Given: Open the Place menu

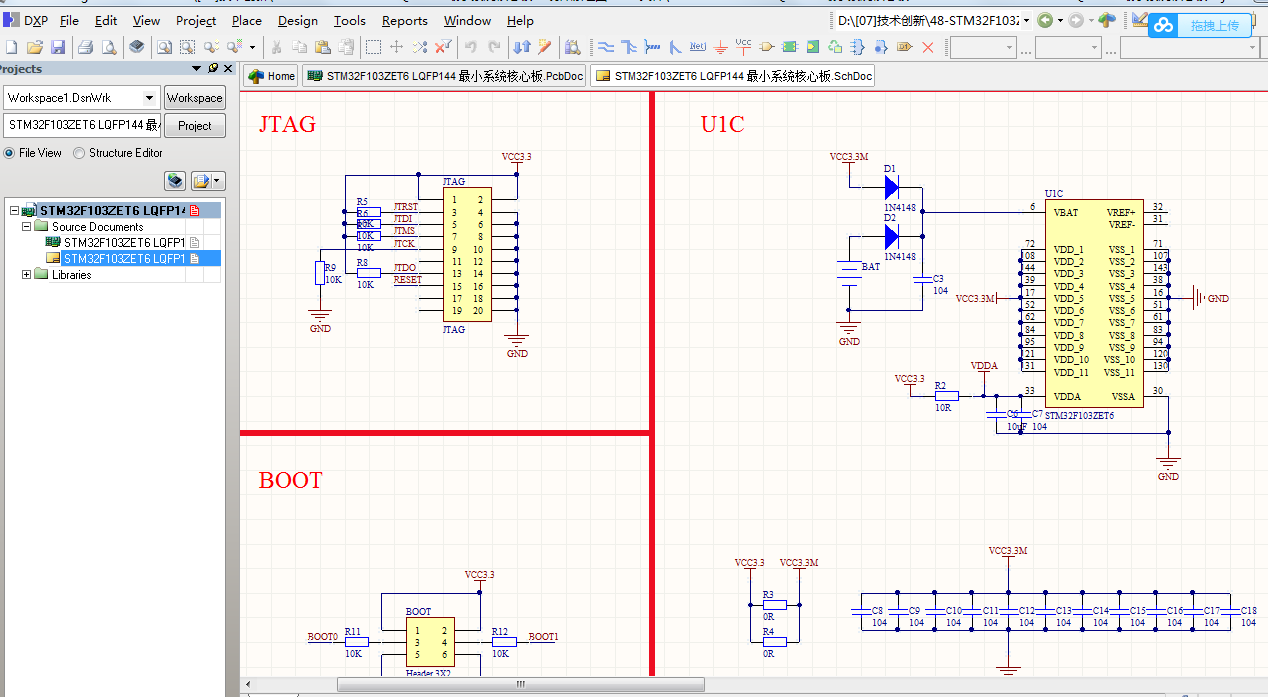Looking at the screenshot, I should [x=247, y=20].
